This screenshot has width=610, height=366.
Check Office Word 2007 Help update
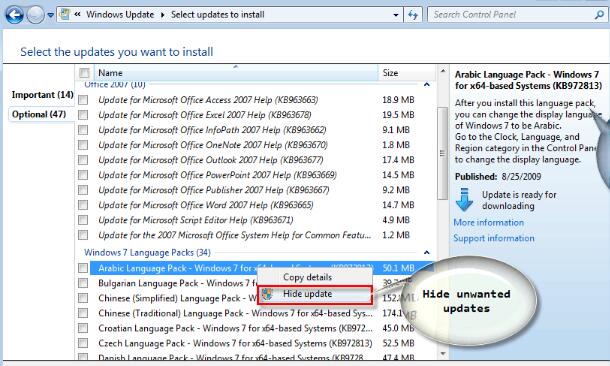pyautogui.click(x=83, y=205)
